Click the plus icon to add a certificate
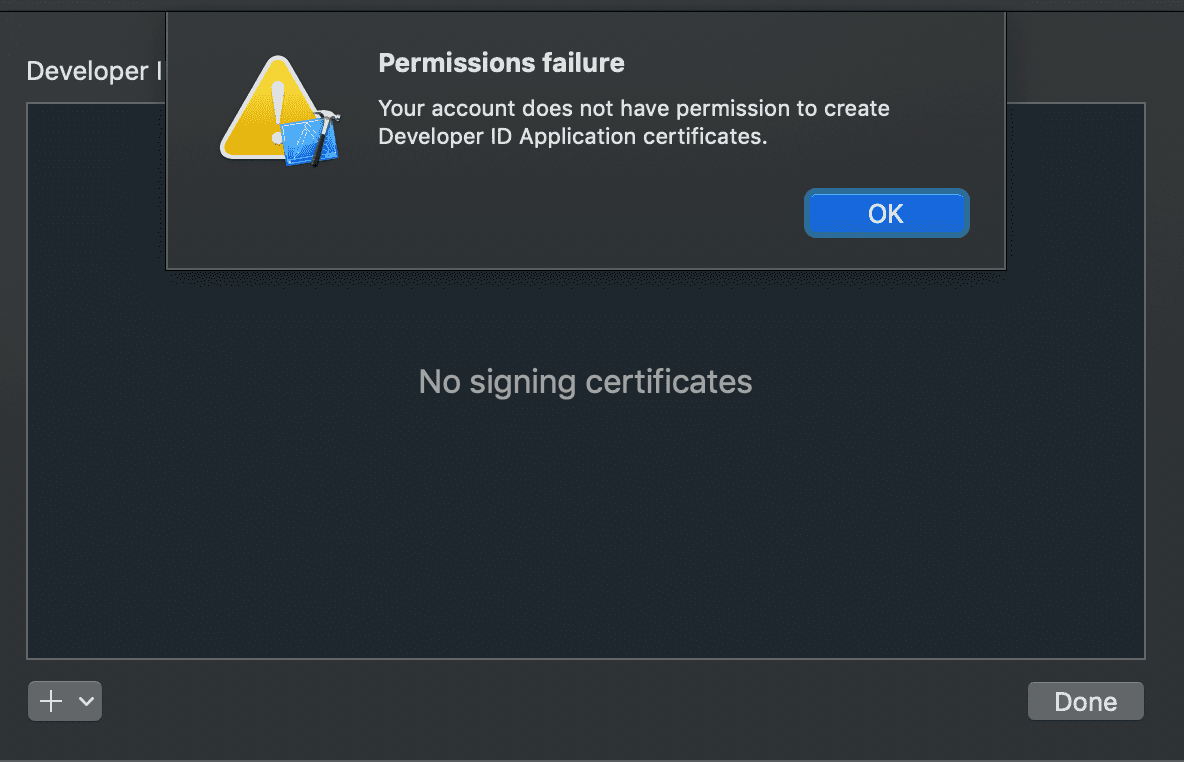Screen dimensions: 1184x762 pos(50,701)
